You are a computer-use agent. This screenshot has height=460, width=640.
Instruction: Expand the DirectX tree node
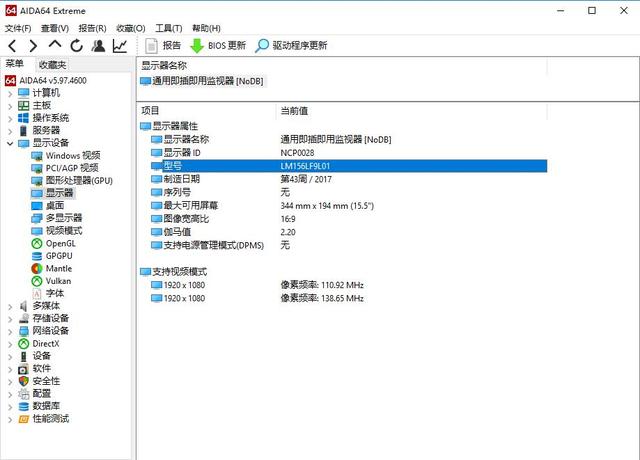coord(10,344)
